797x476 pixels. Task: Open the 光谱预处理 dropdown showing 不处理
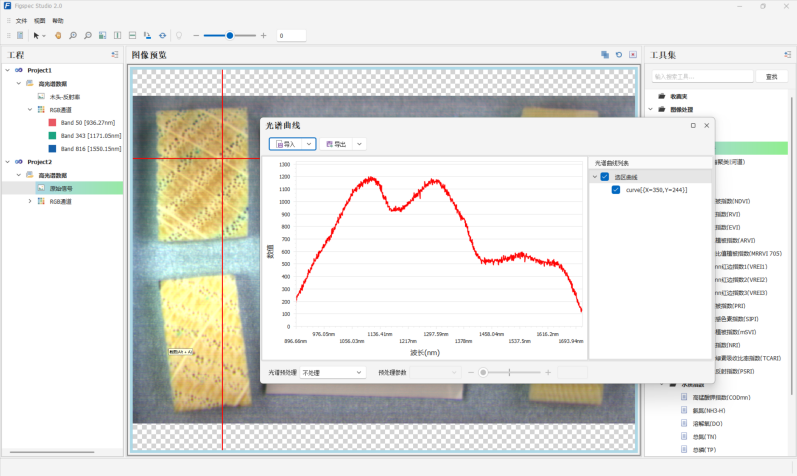point(333,372)
